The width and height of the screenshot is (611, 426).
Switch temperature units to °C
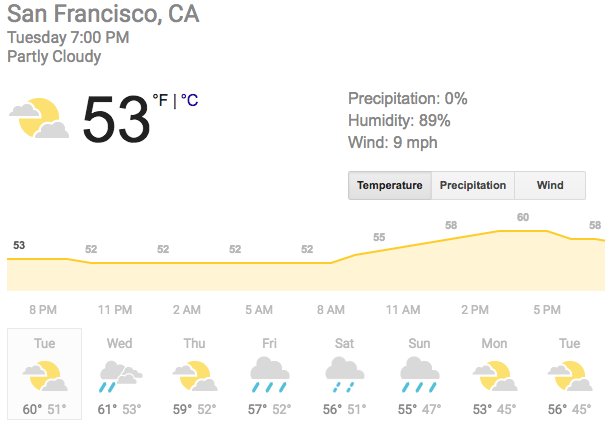189,100
